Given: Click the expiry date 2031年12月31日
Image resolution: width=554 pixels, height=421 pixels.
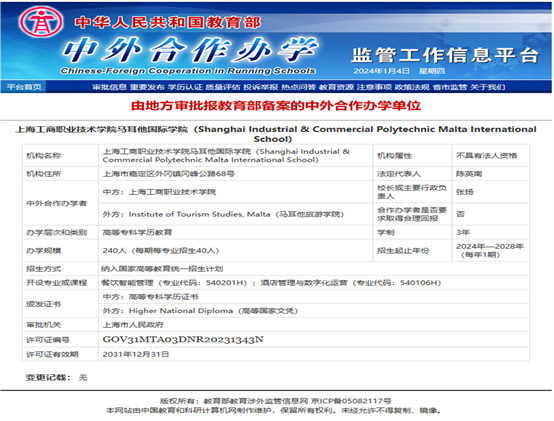Looking at the screenshot, I should coord(136,354).
